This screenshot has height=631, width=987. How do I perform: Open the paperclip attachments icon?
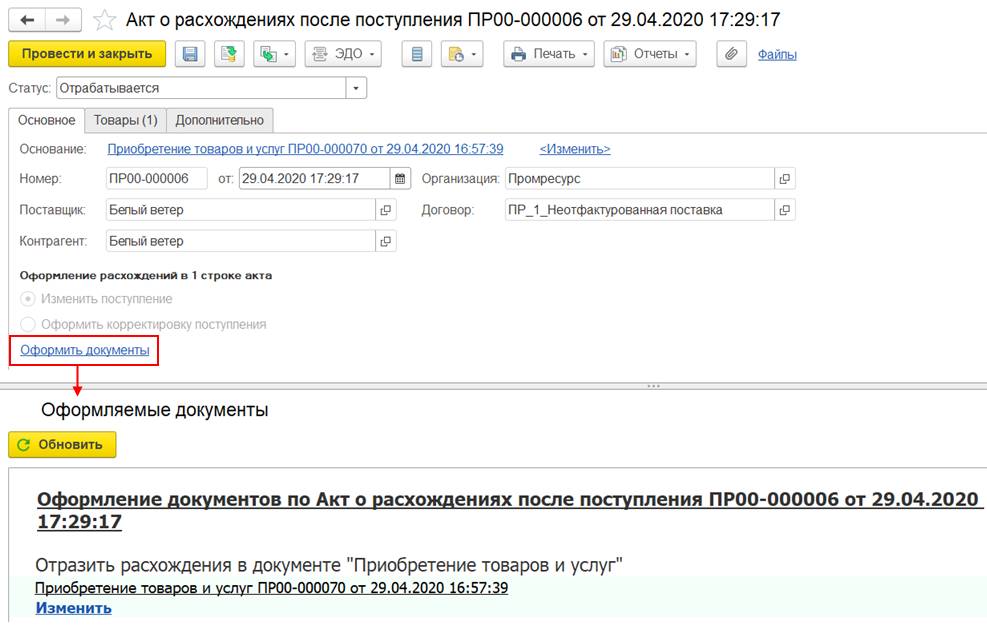click(x=732, y=54)
